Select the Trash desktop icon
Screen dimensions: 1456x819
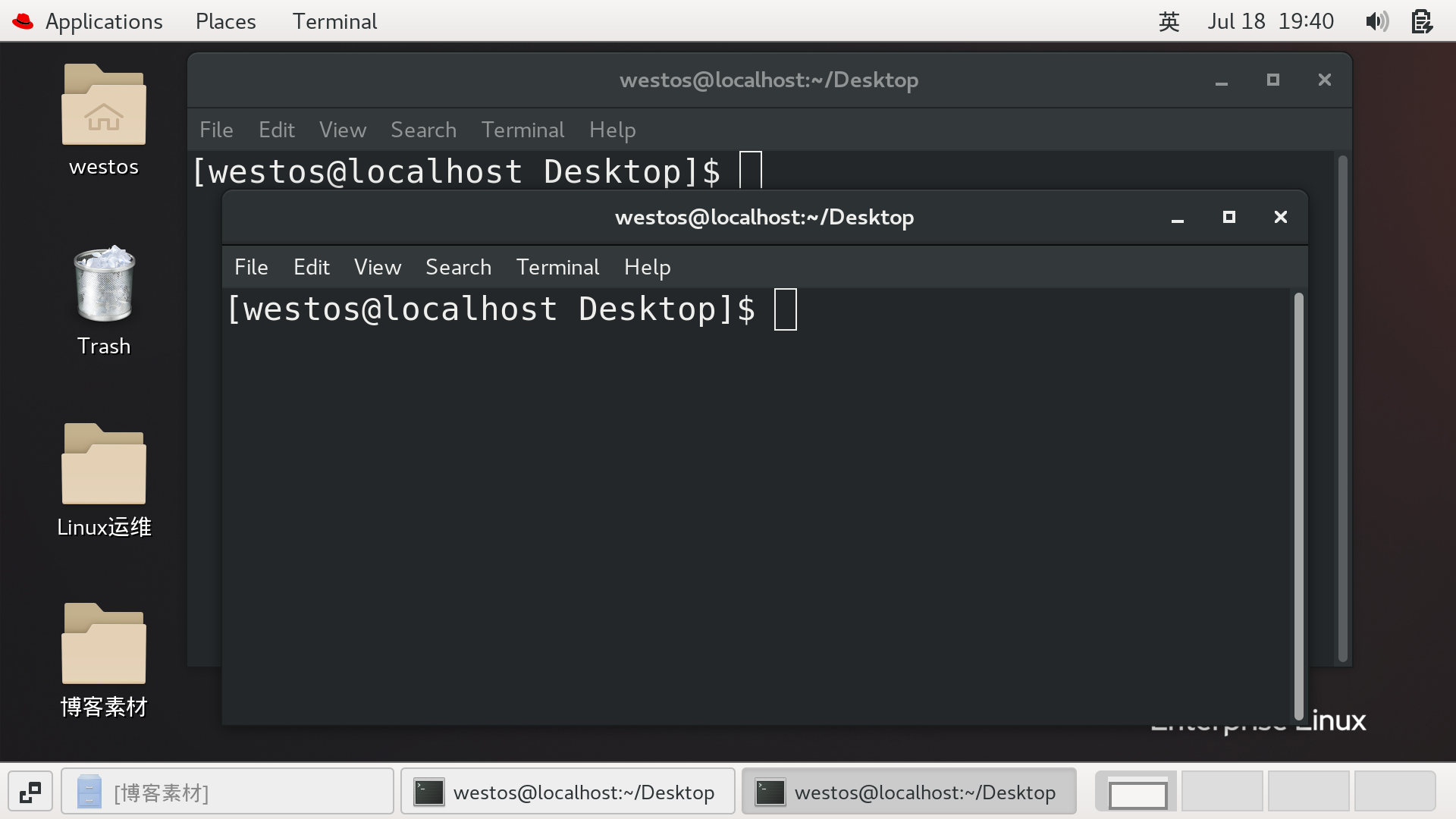pos(104,284)
